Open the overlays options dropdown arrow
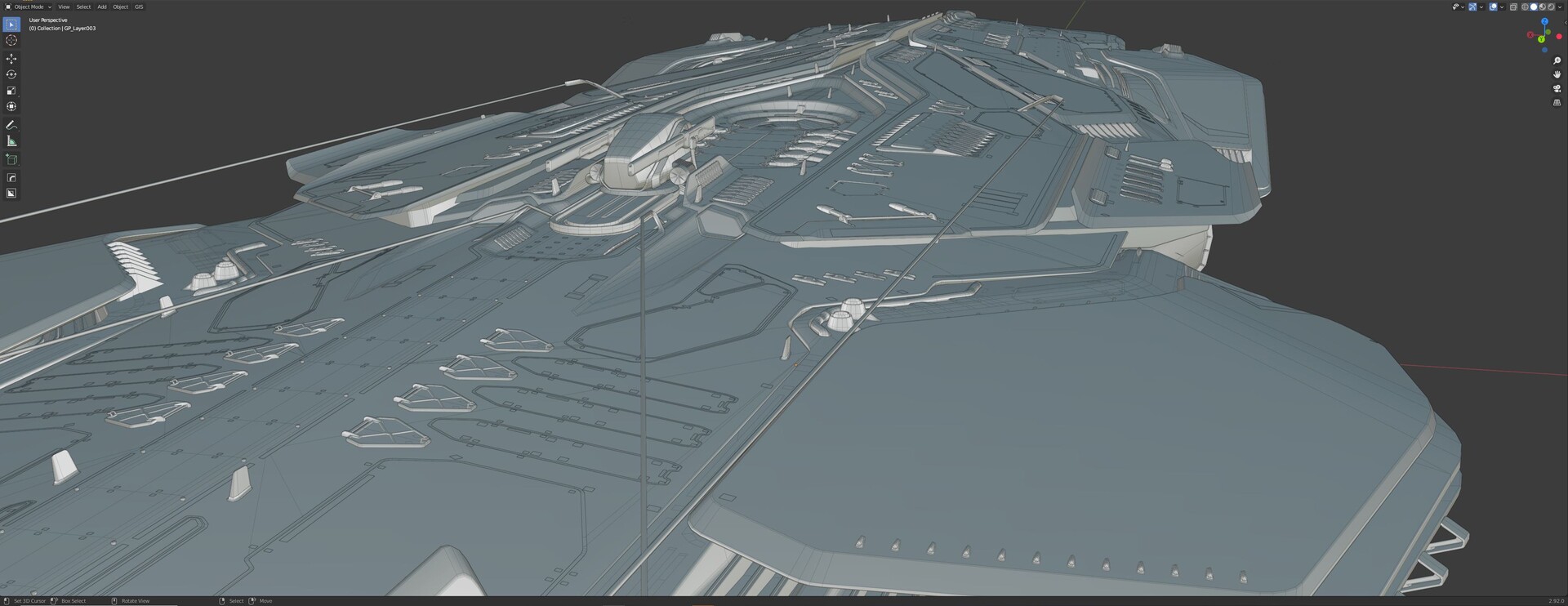Screen dimensions: 1568x606 click(x=1502, y=7)
